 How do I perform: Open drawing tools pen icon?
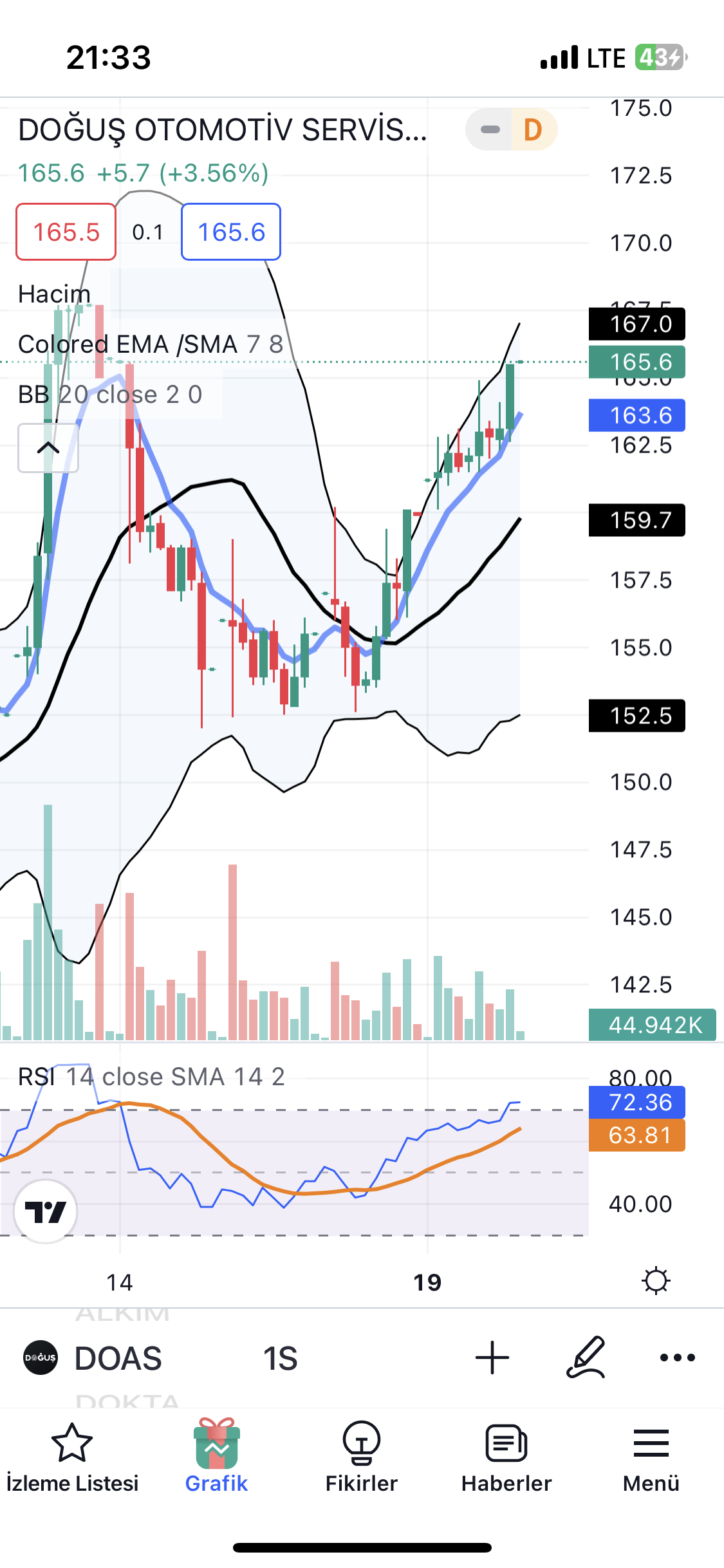(x=586, y=1357)
